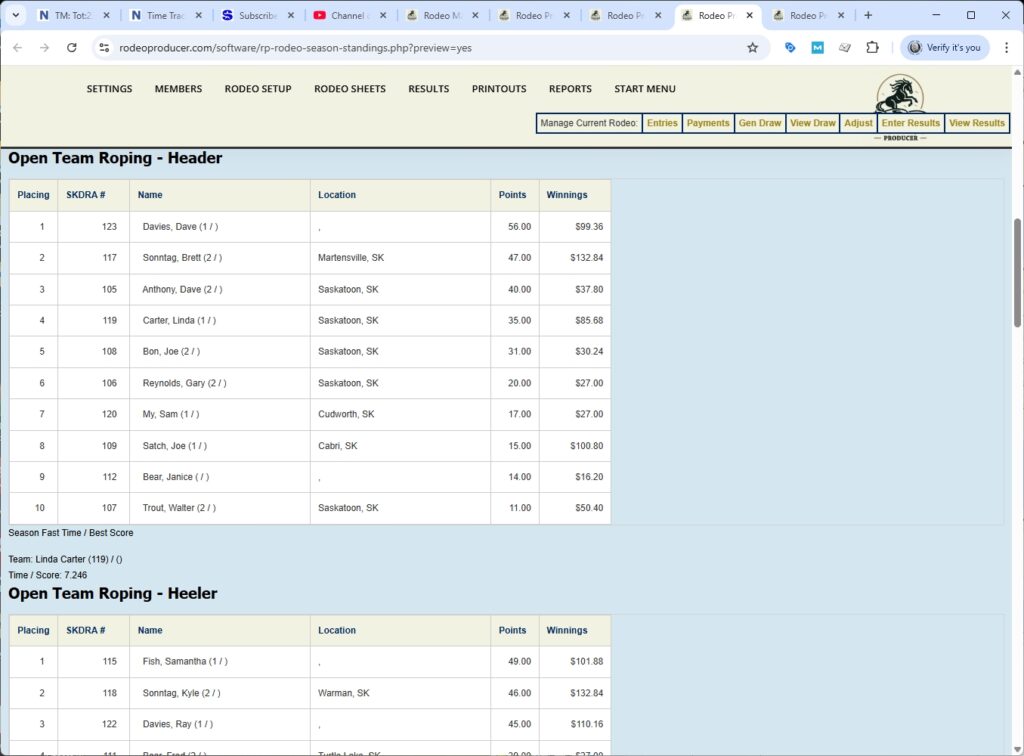Click Gen Draw to generate a draw
The height and width of the screenshot is (756, 1024).
click(x=760, y=122)
